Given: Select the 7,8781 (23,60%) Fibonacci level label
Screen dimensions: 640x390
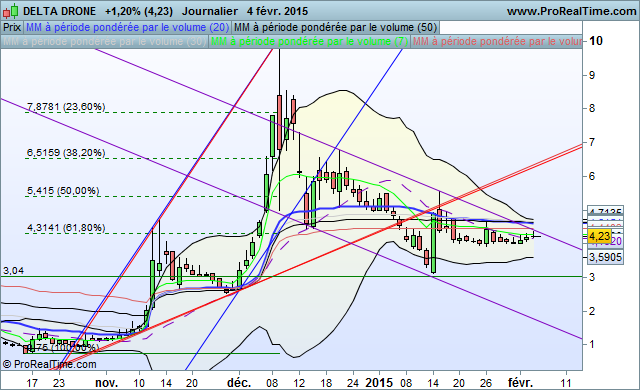Looking at the screenshot, I should 66,107.
